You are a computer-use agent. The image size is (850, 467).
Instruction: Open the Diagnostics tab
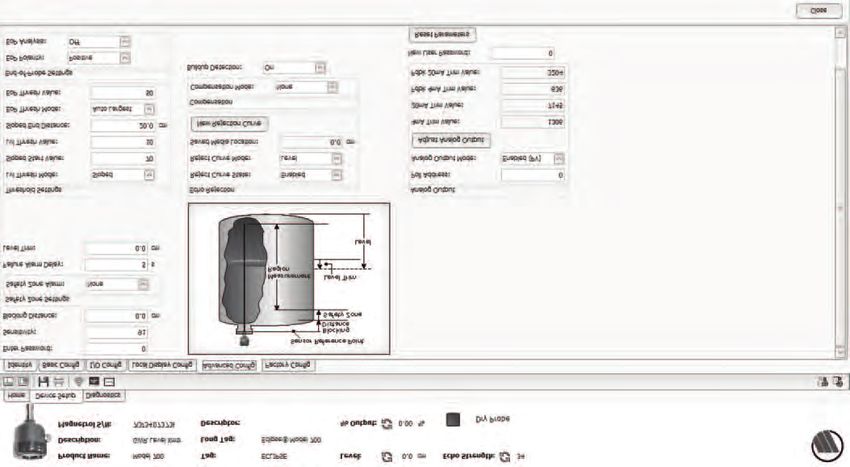100,396
